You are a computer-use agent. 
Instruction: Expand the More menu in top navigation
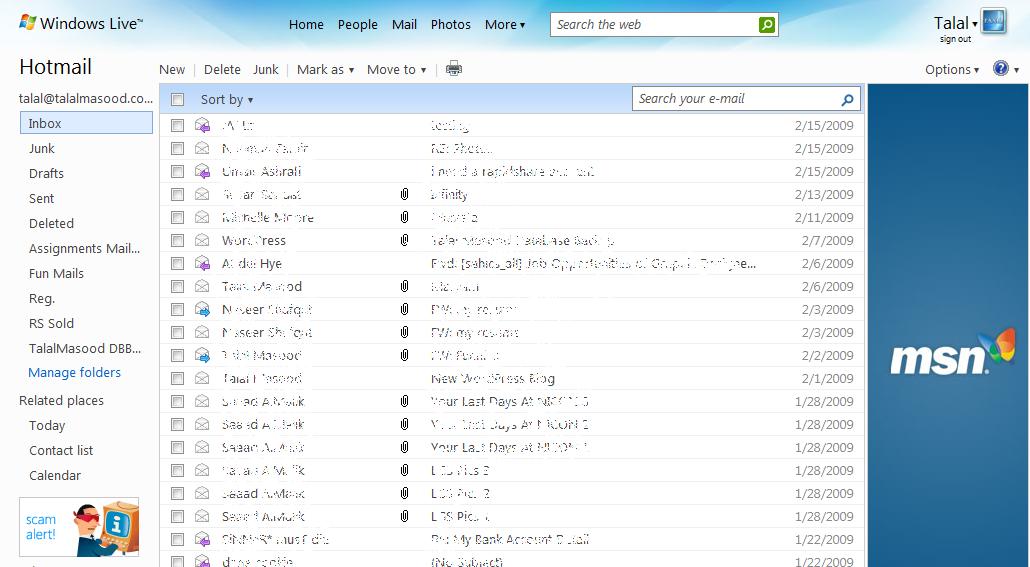504,24
